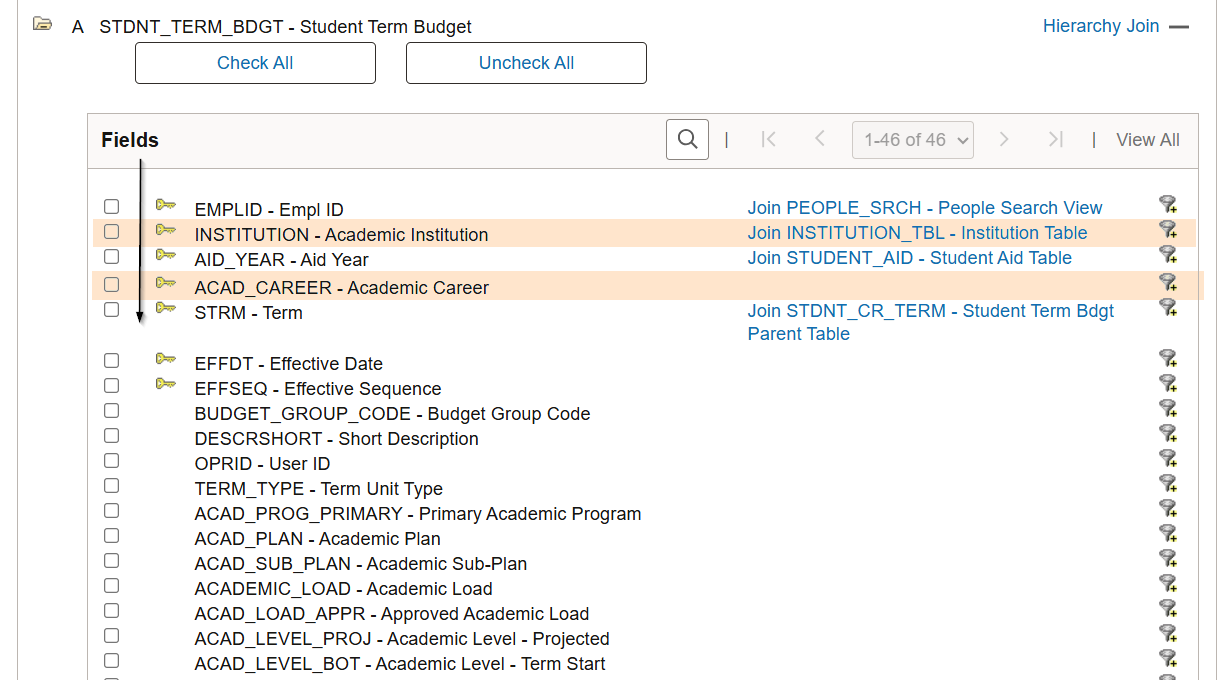Image resolution: width=1227 pixels, height=680 pixels.
Task: Click View All fields link
Action: point(1147,140)
